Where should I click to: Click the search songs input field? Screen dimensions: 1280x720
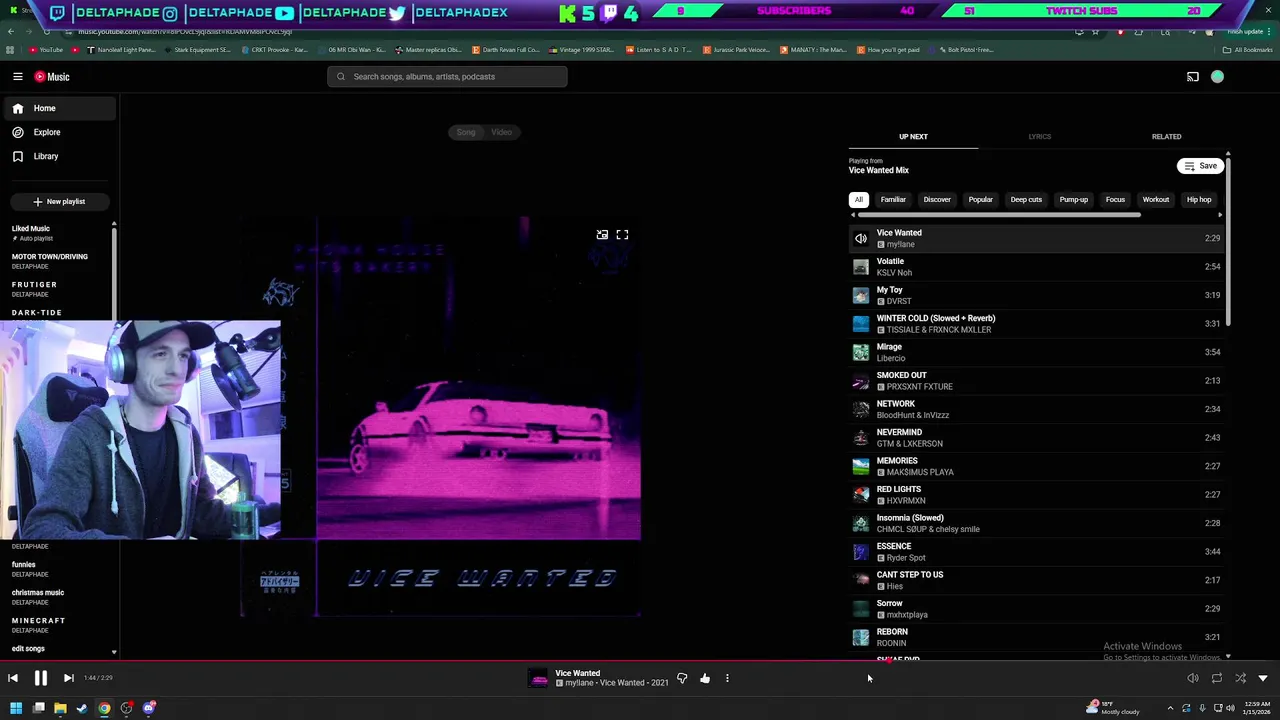(447, 77)
